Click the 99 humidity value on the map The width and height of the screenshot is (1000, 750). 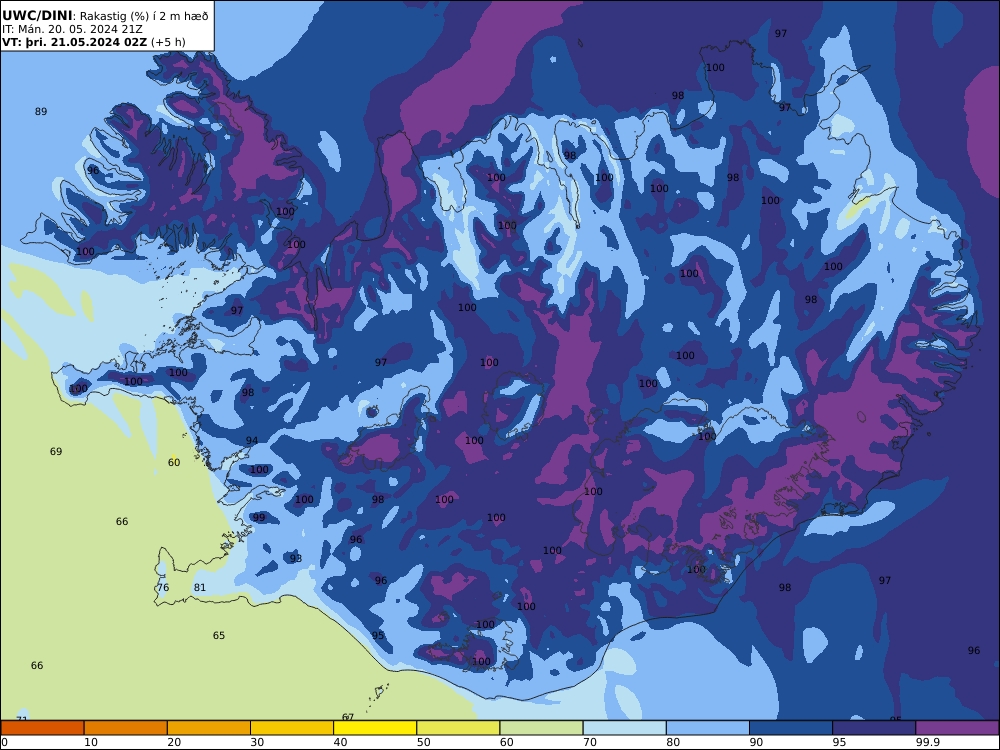(259, 517)
